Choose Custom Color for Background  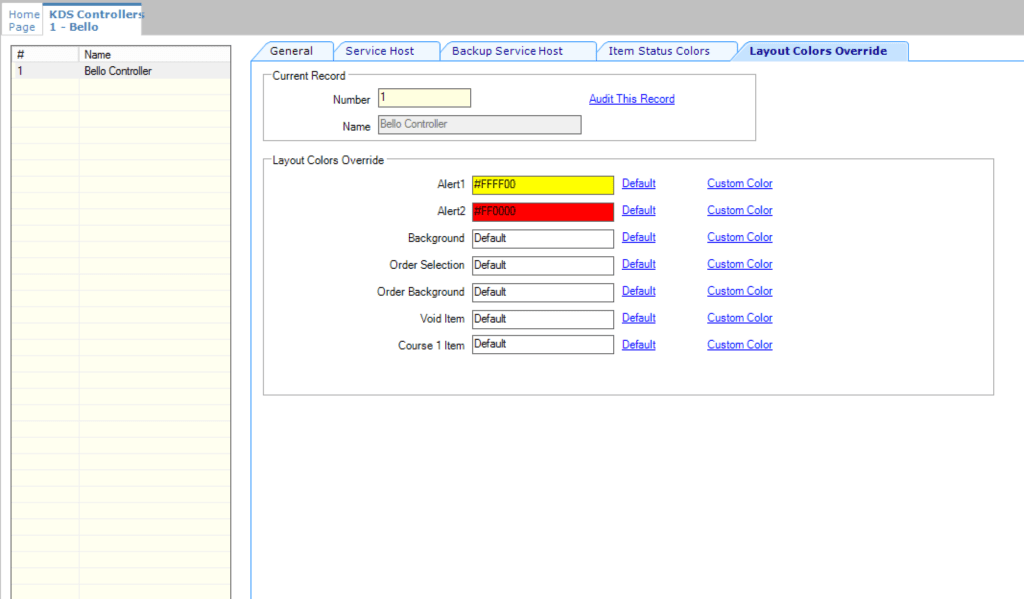(739, 237)
